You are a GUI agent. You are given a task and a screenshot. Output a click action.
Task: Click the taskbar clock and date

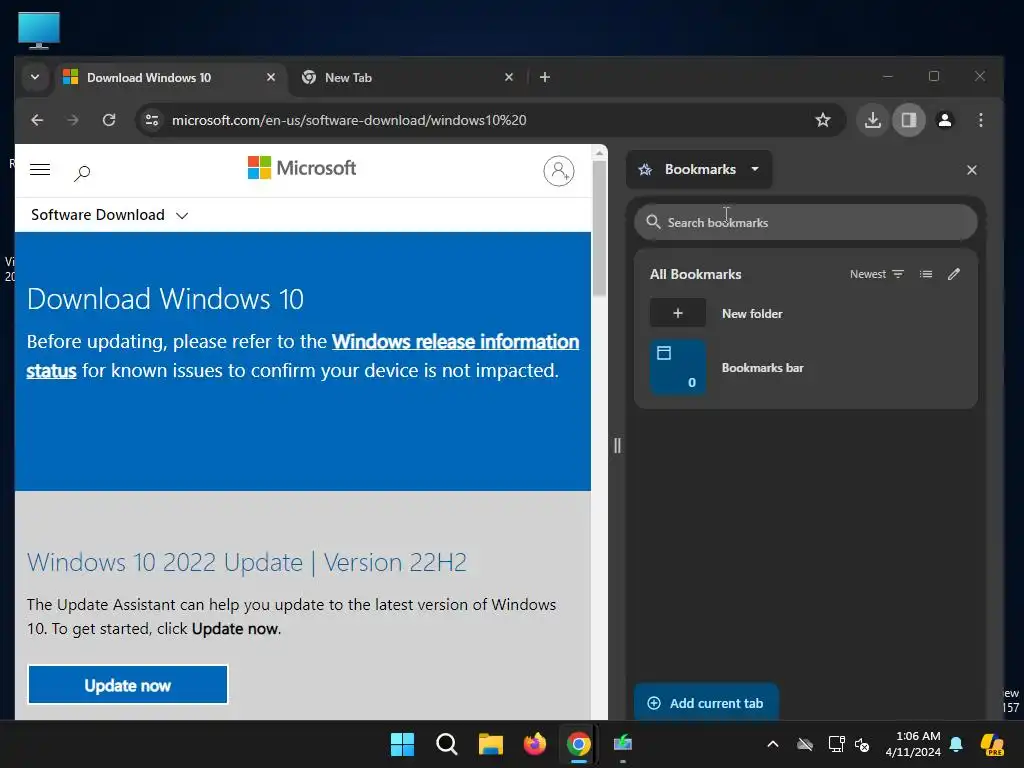point(913,744)
